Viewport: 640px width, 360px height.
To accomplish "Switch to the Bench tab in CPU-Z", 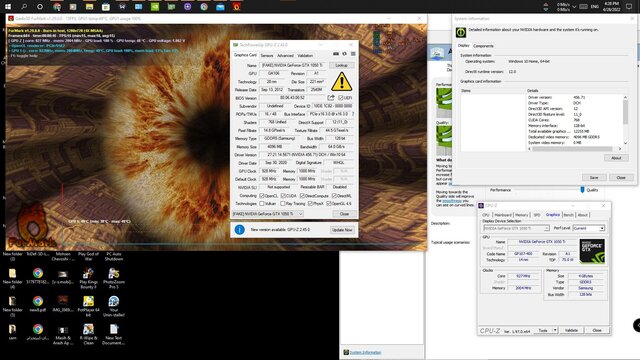I will coord(568,215).
